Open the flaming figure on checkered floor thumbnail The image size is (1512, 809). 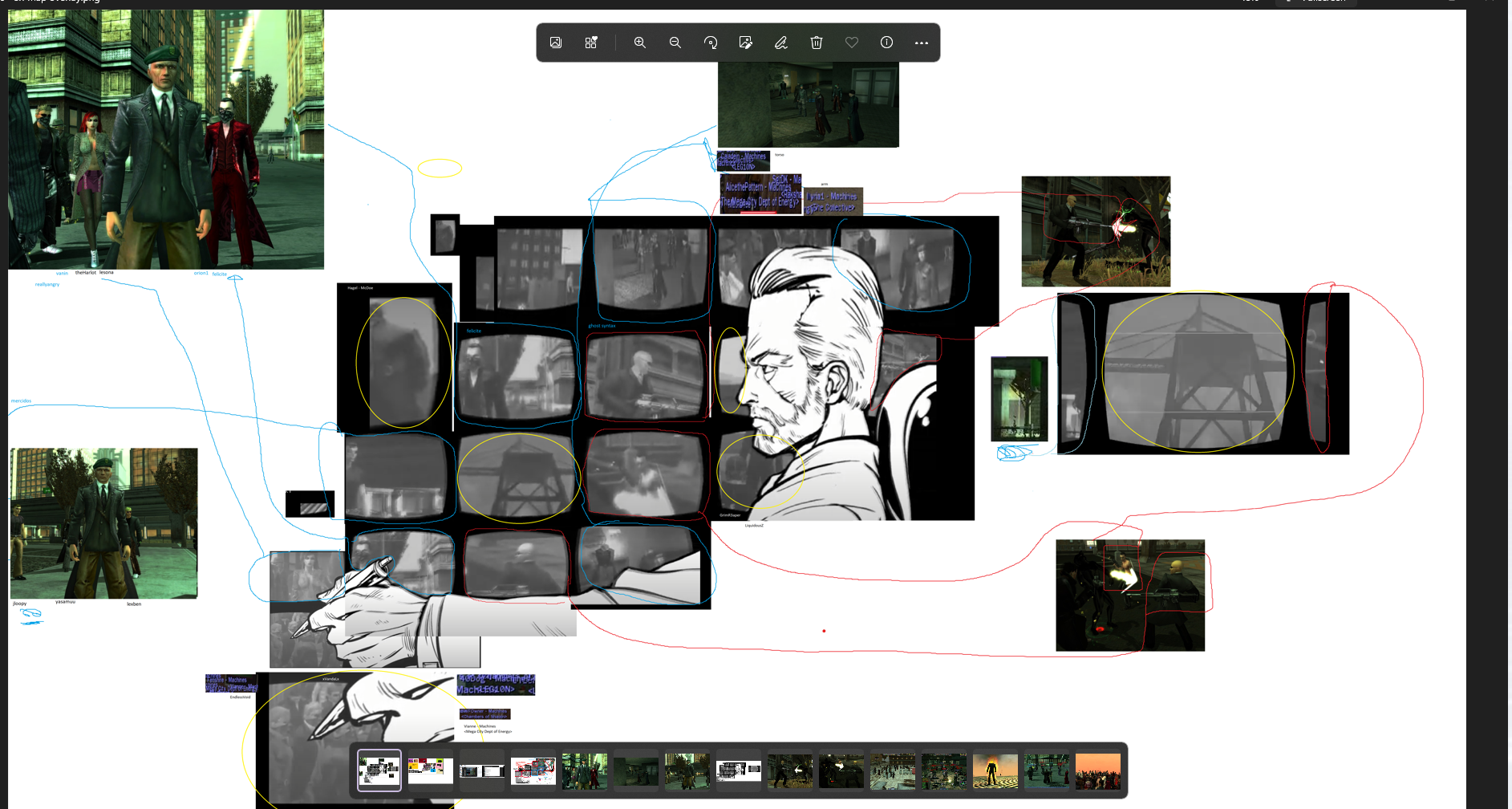tap(995, 770)
